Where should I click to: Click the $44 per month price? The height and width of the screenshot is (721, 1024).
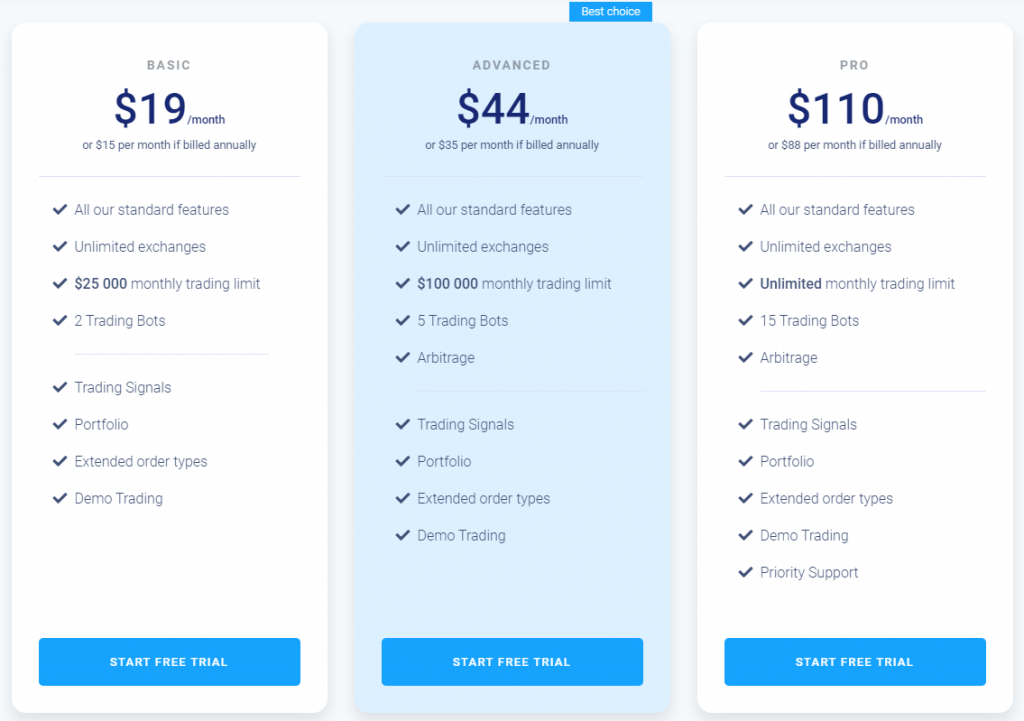point(512,108)
